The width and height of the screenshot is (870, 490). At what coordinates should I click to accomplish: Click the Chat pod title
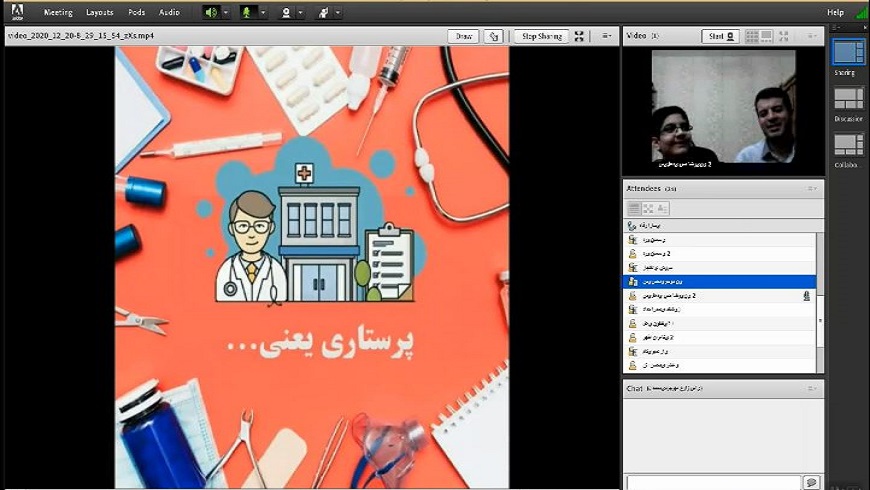pos(634,388)
